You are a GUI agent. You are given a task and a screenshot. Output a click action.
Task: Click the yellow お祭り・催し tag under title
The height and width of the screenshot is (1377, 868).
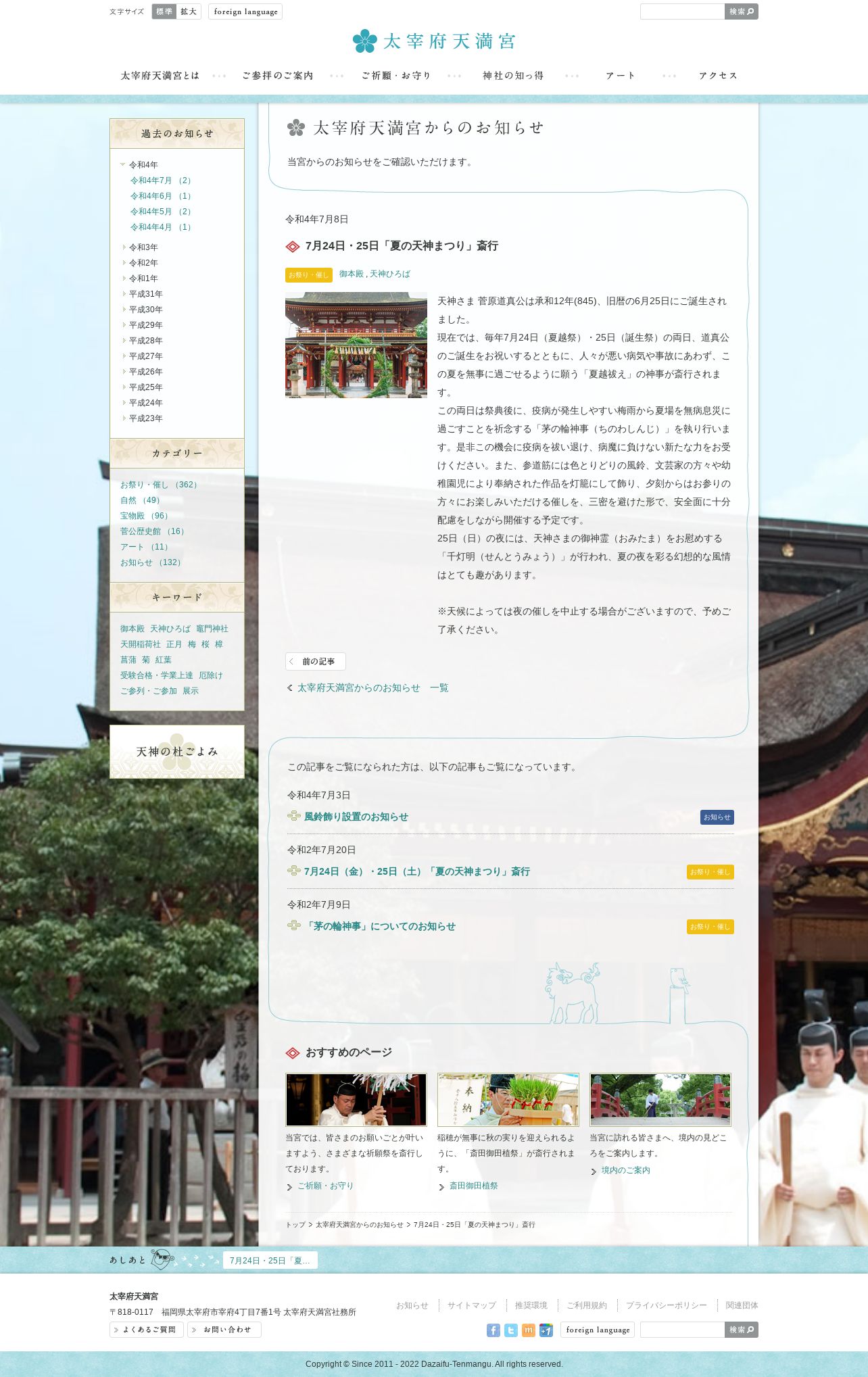point(309,275)
